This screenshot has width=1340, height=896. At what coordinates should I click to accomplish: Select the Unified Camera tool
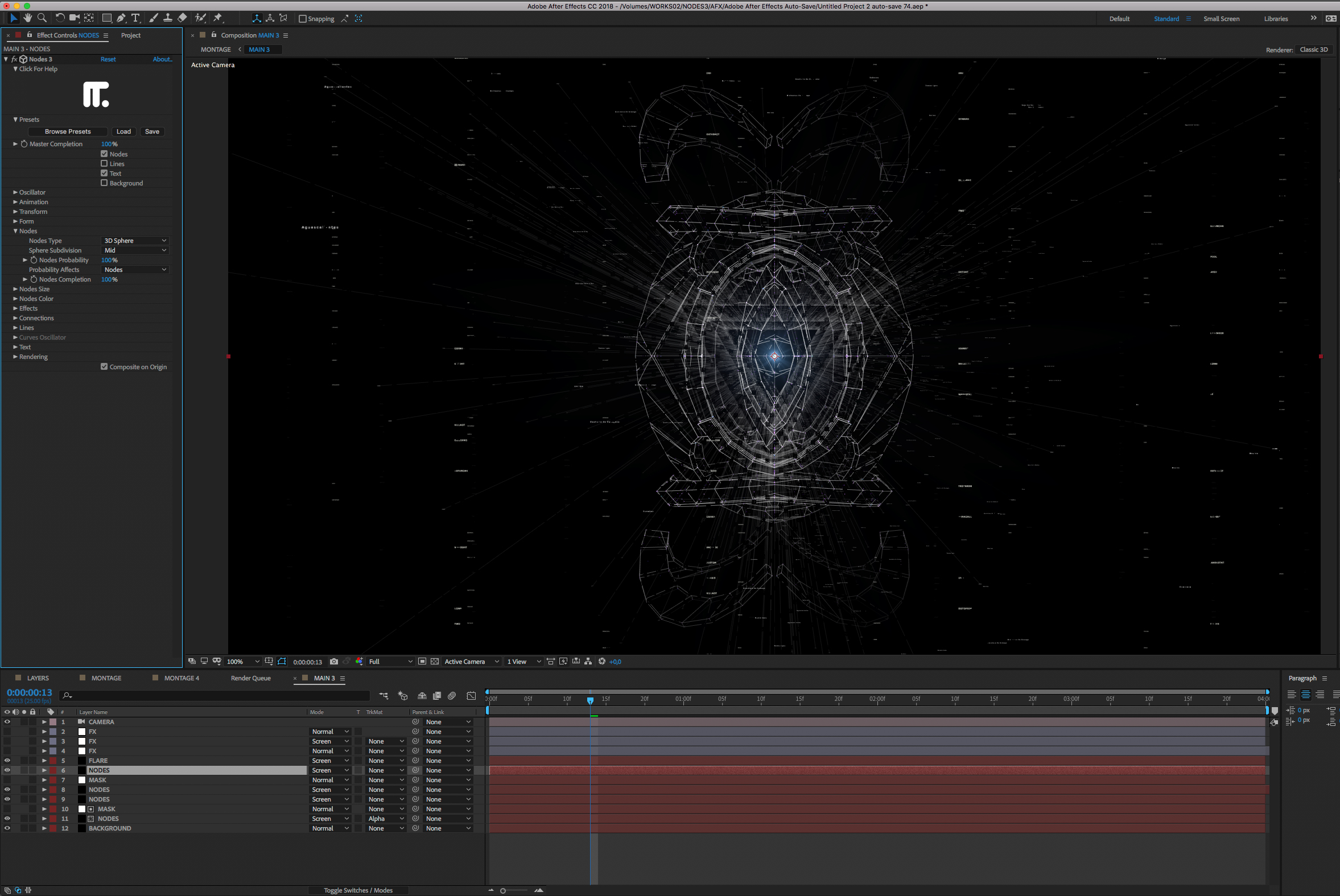(75, 18)
